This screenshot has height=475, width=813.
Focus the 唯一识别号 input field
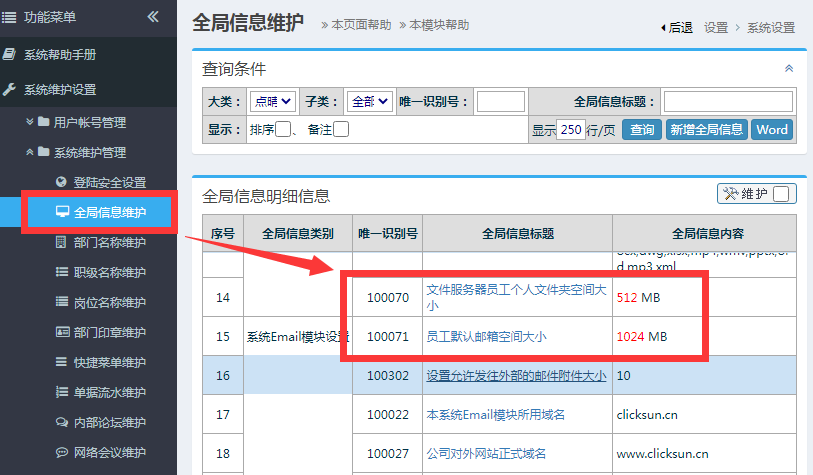(501, 101)
